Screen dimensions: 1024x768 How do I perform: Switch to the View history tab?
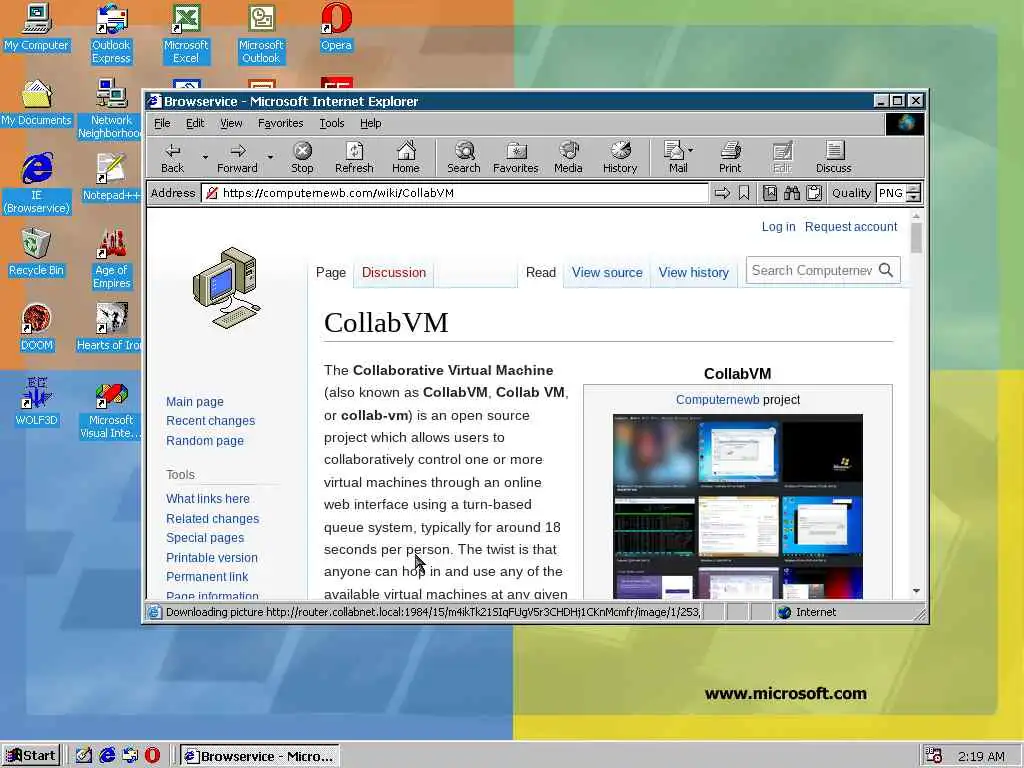[693, 272]
